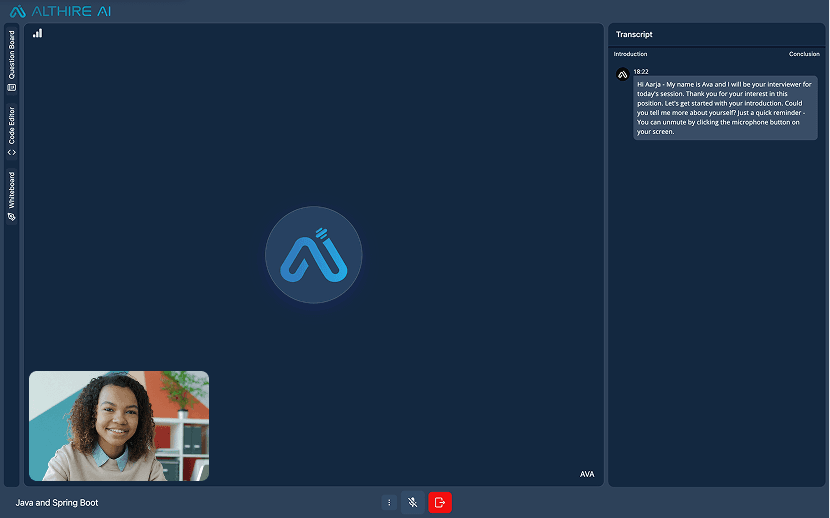Select Ava's greeting message in the transcript
Screen dimensions: 830x518
725,108
